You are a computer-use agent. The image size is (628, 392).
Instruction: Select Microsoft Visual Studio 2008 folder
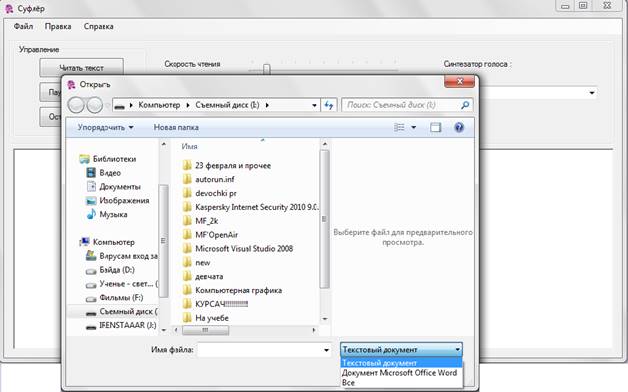238,249
